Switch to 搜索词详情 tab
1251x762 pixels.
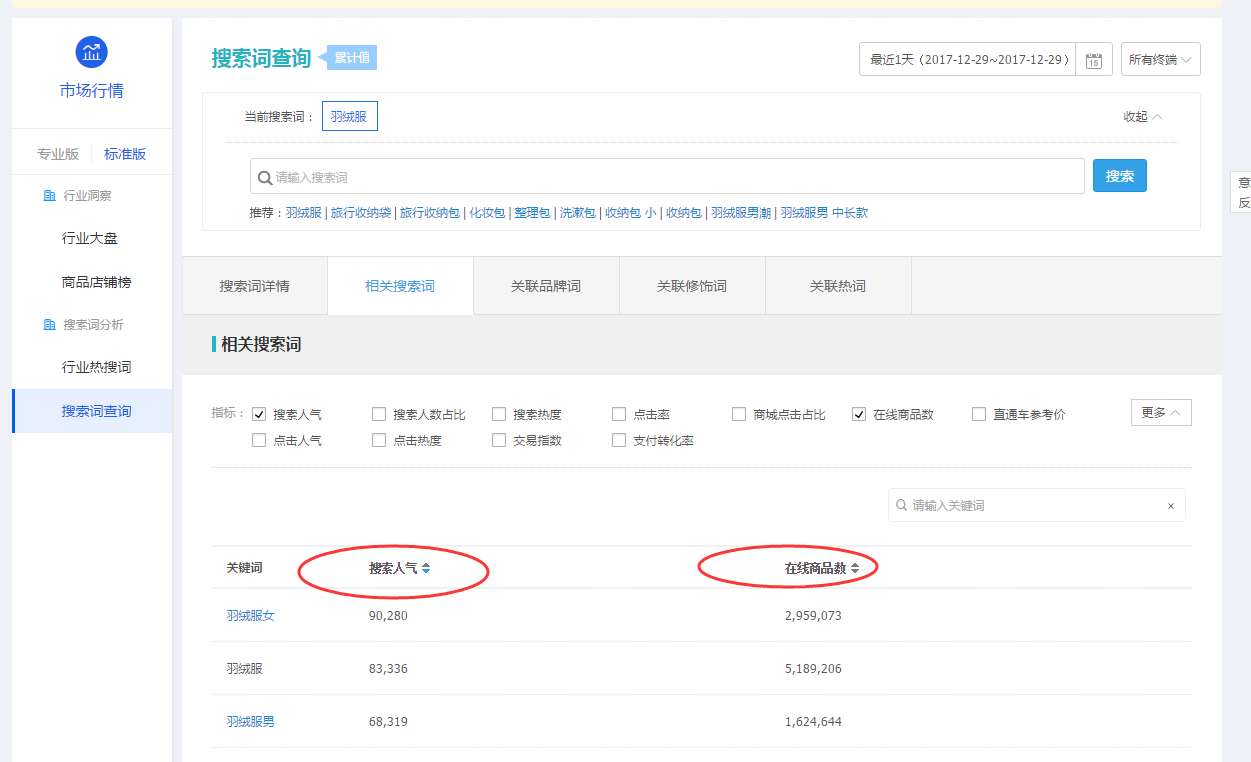tap(255, 286)
